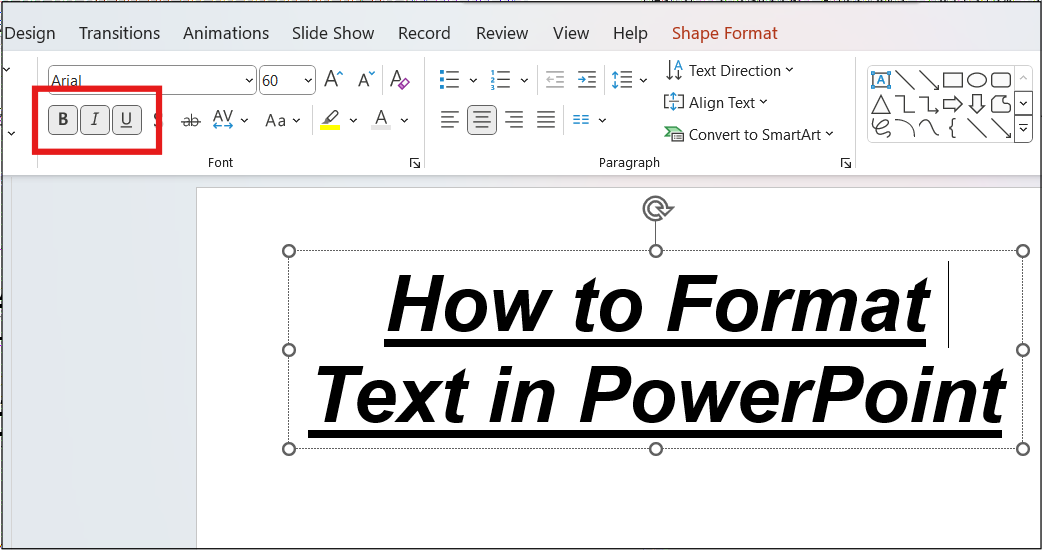Open the font size 60 dropdown
This screenshot has height=550, width=1042.
308,80
